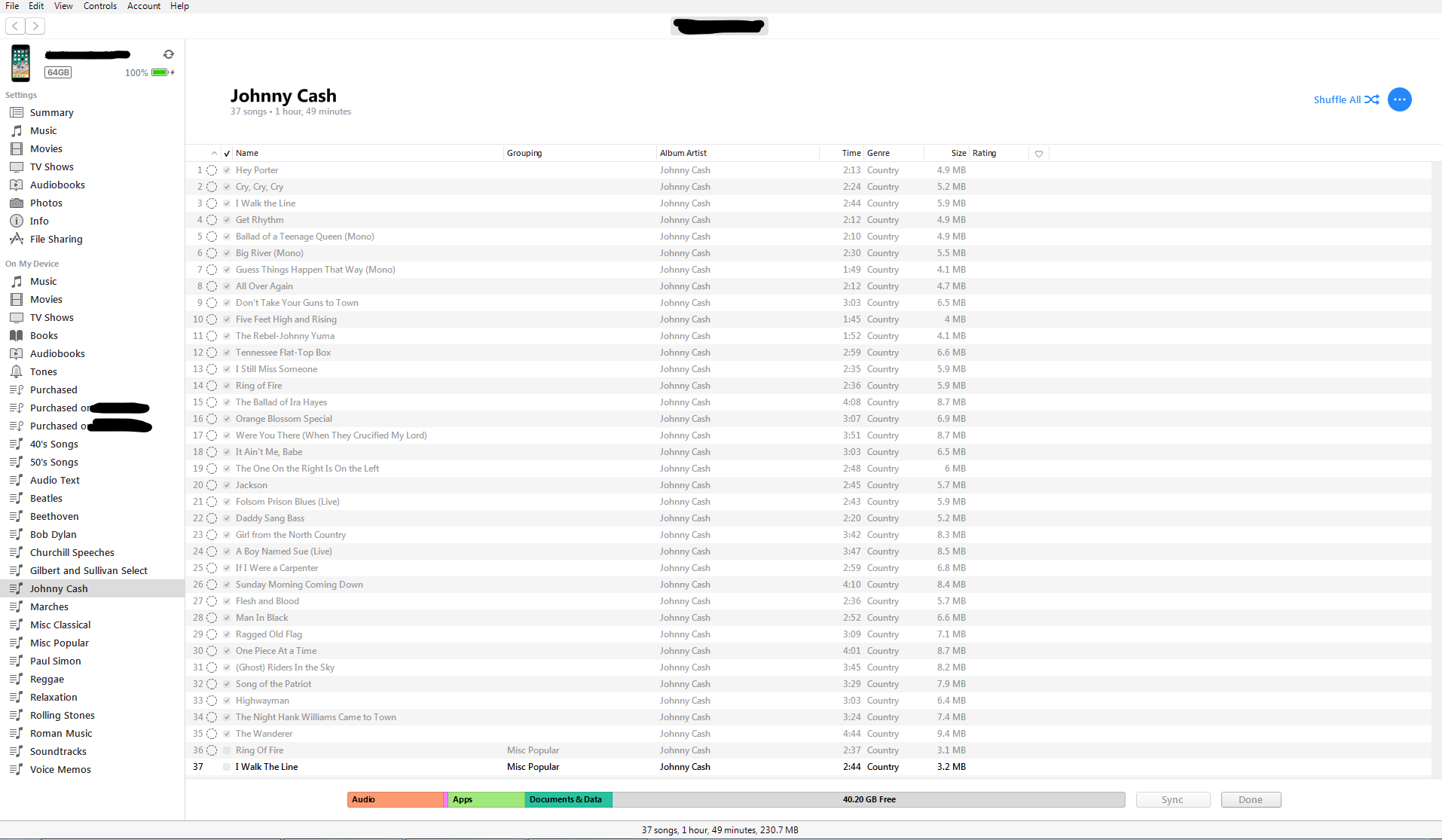Toggle checkbox for Orange Blossom Special
The height and width of the screenshot is (840, 1442).
tap(227, 419)
